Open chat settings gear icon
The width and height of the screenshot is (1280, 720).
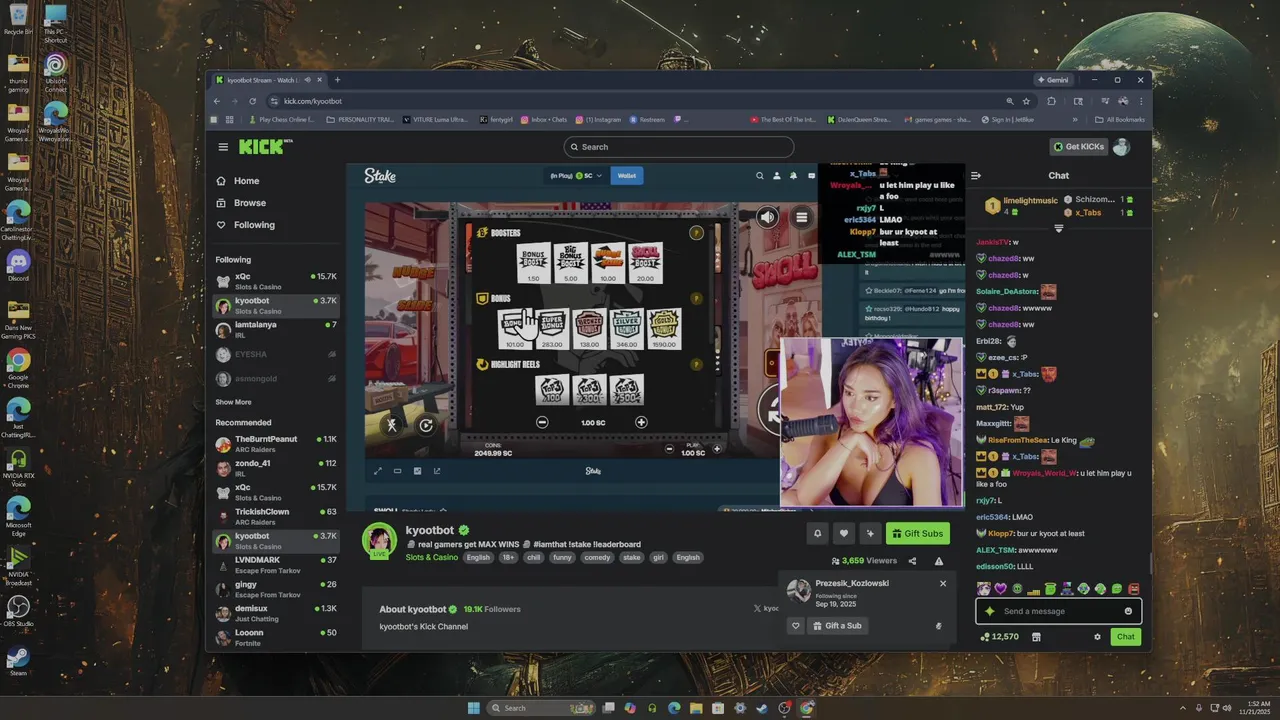(1097, 637)
